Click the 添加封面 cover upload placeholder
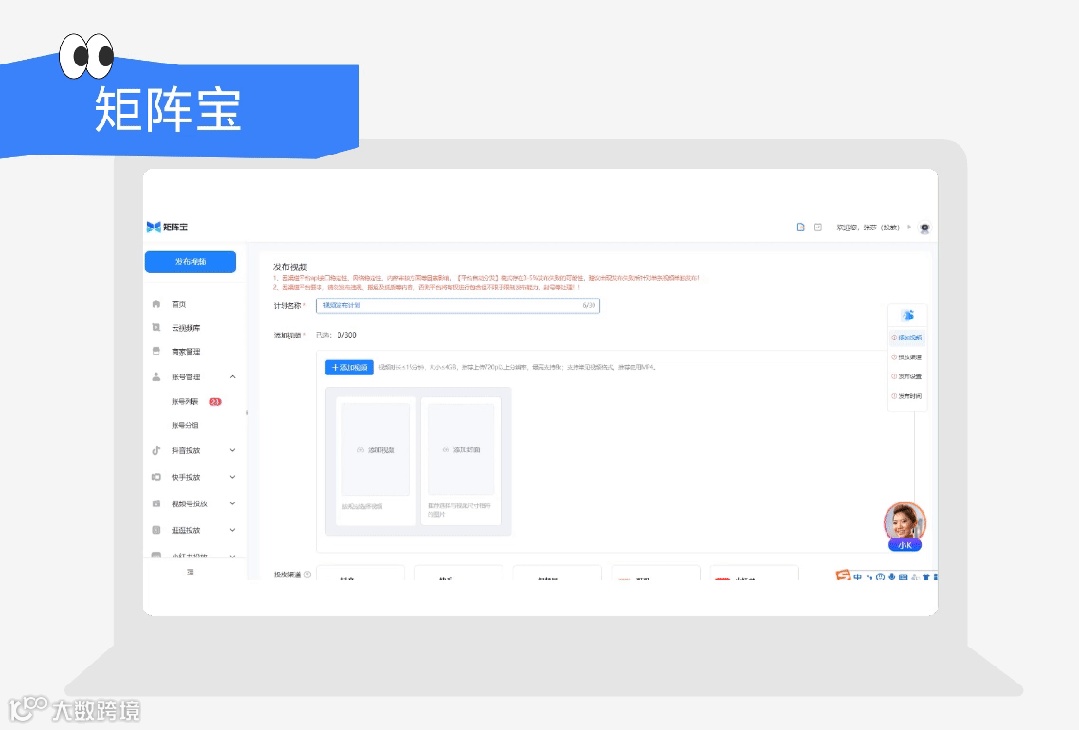Viewport: 1079px width, 730px height. tap(461, 450)
